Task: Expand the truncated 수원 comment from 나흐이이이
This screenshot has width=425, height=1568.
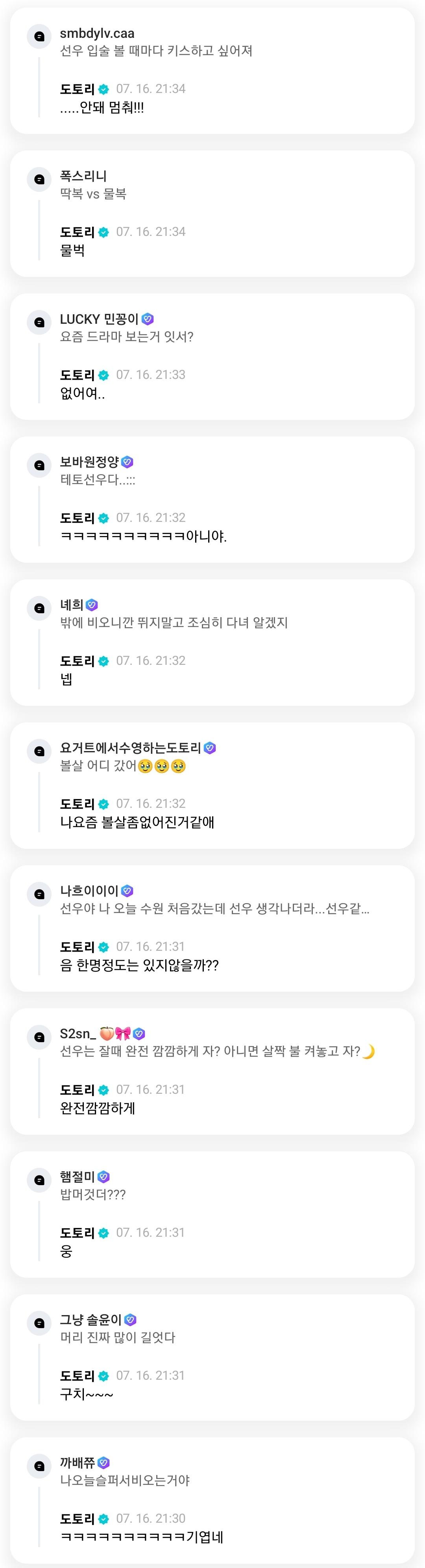Action: [214, 909]
